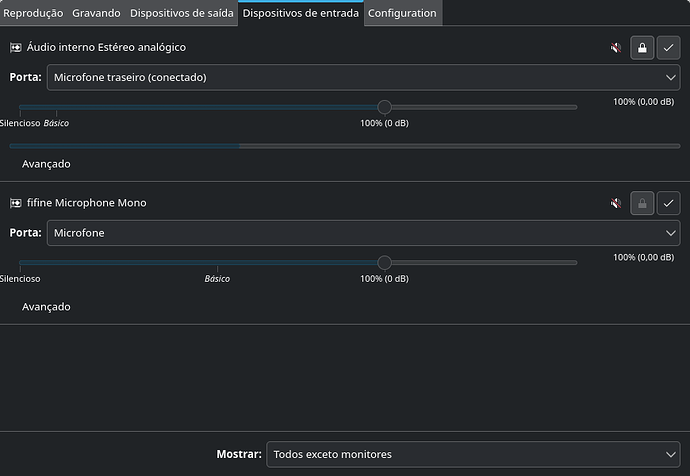The width and height of the screenshot is (690, 476).
Task: Toggle channel lock for fifine Microphone
Action: click(642, 203)
